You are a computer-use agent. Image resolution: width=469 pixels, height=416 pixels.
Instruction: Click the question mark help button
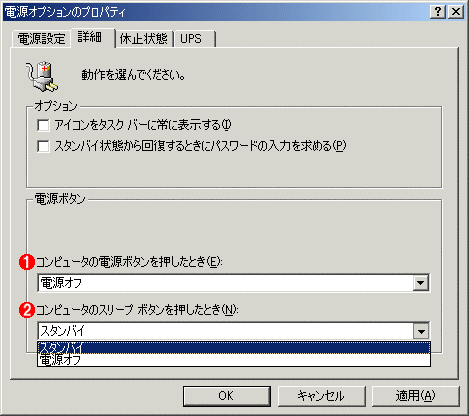[x=438, y=12]
